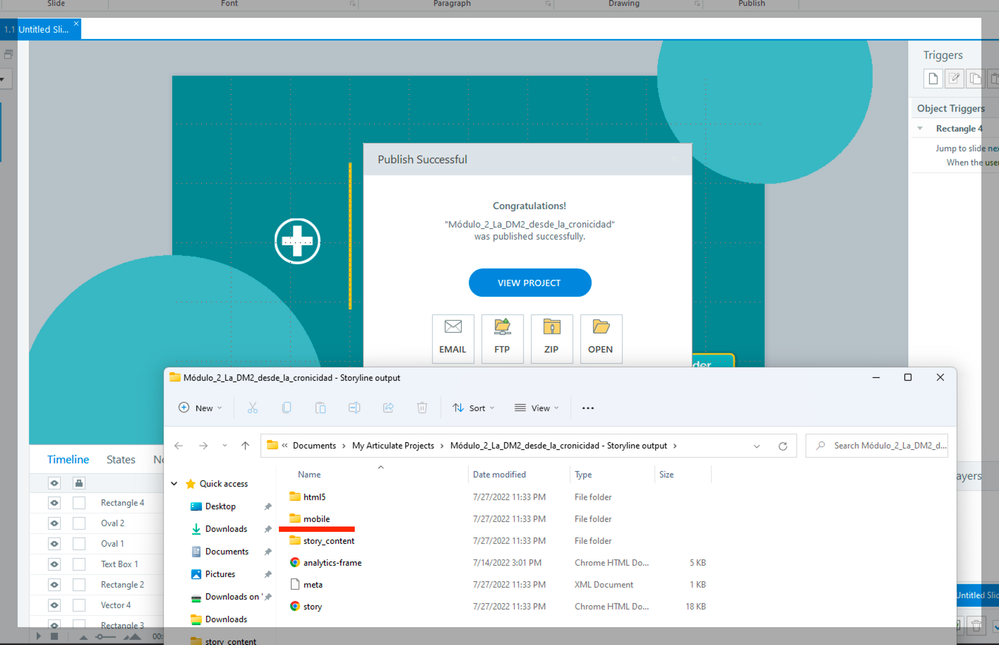The image size is (999, 645).
Task: Expand the address bar history dropdown
Action: (757, 446)
